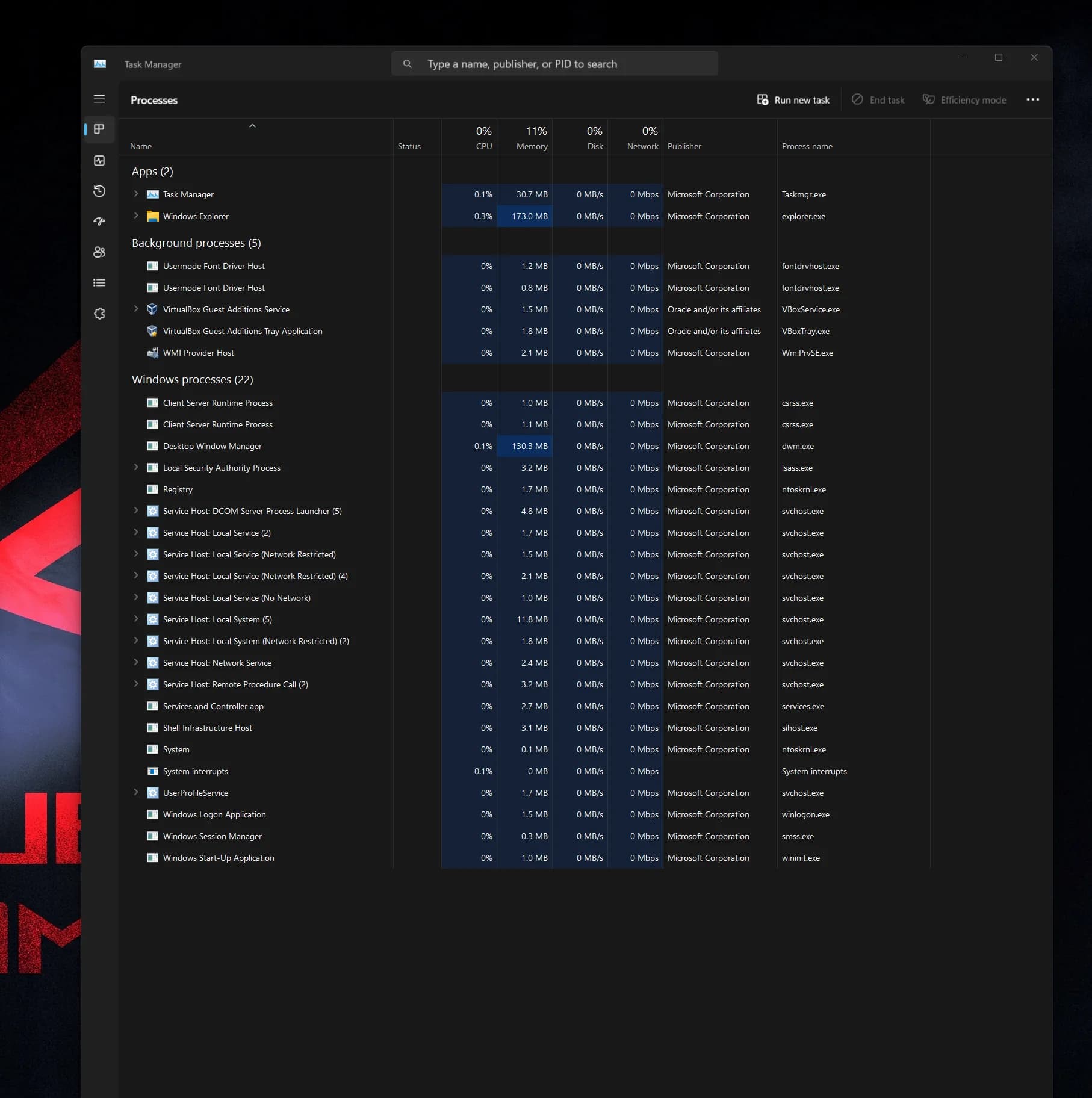
Task: Sort by the Network column header
Action: click(x=635, y=137)
